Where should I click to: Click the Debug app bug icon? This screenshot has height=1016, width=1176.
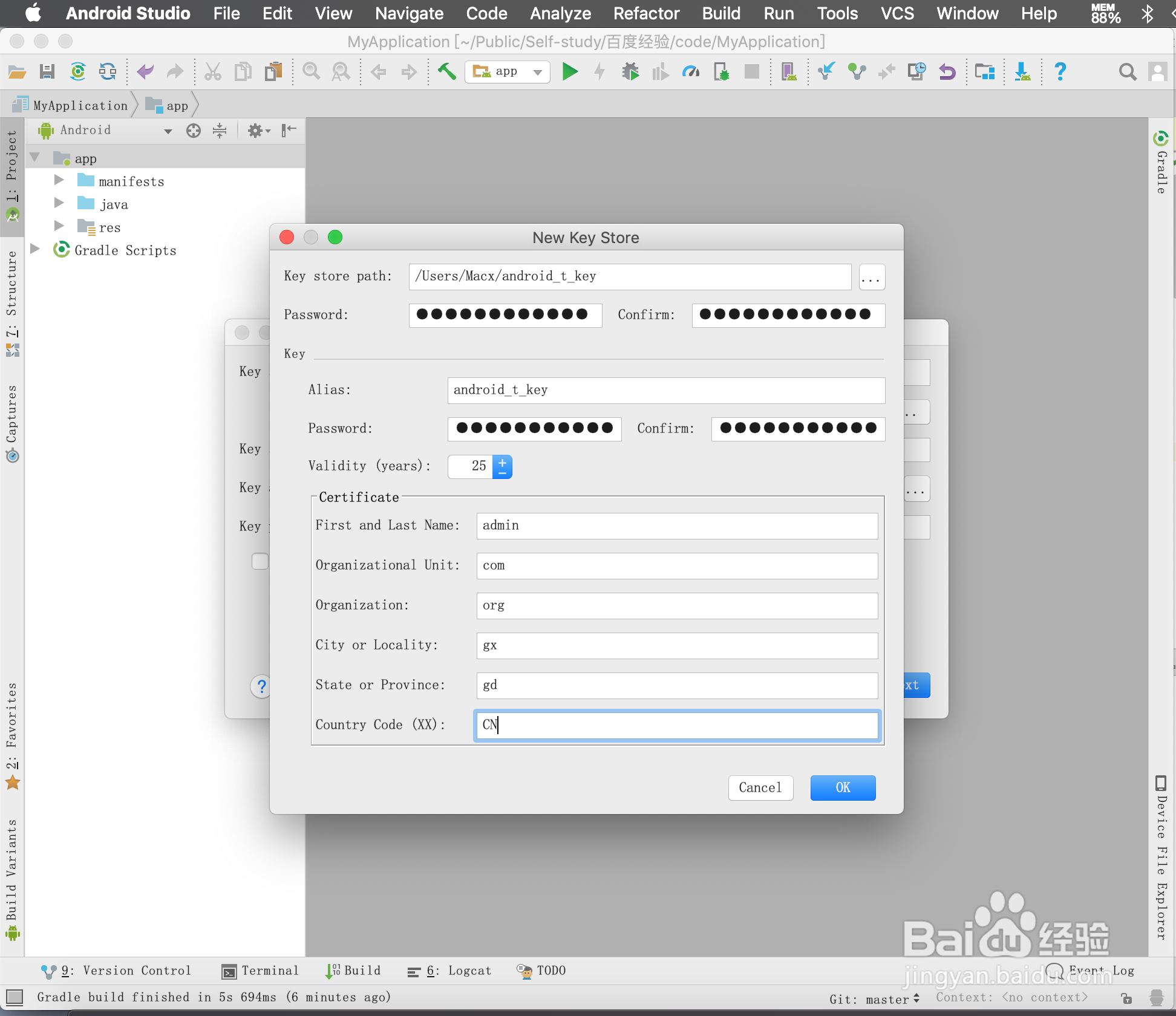click(630, 72)
